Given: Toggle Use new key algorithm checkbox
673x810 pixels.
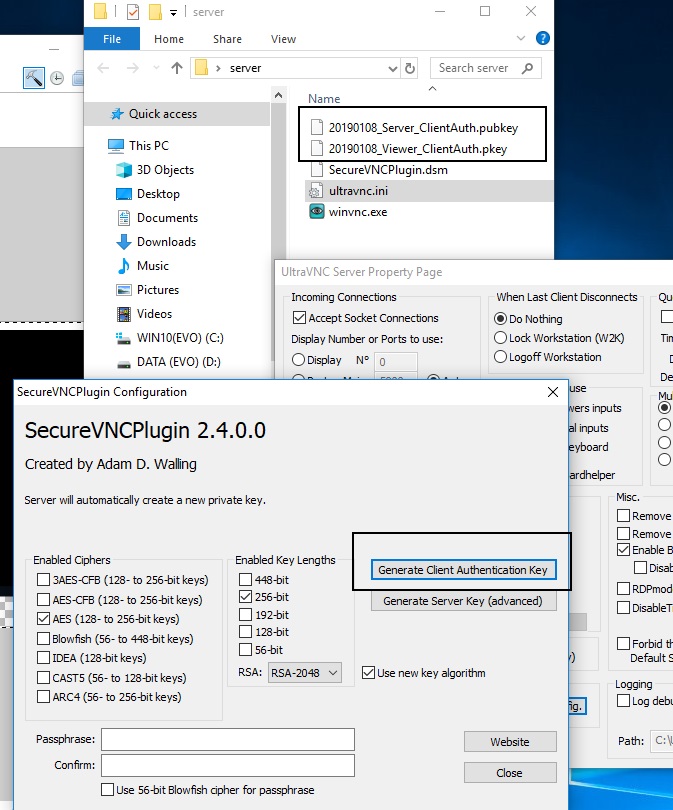Looking at the screenshot, I should (368, 673).
